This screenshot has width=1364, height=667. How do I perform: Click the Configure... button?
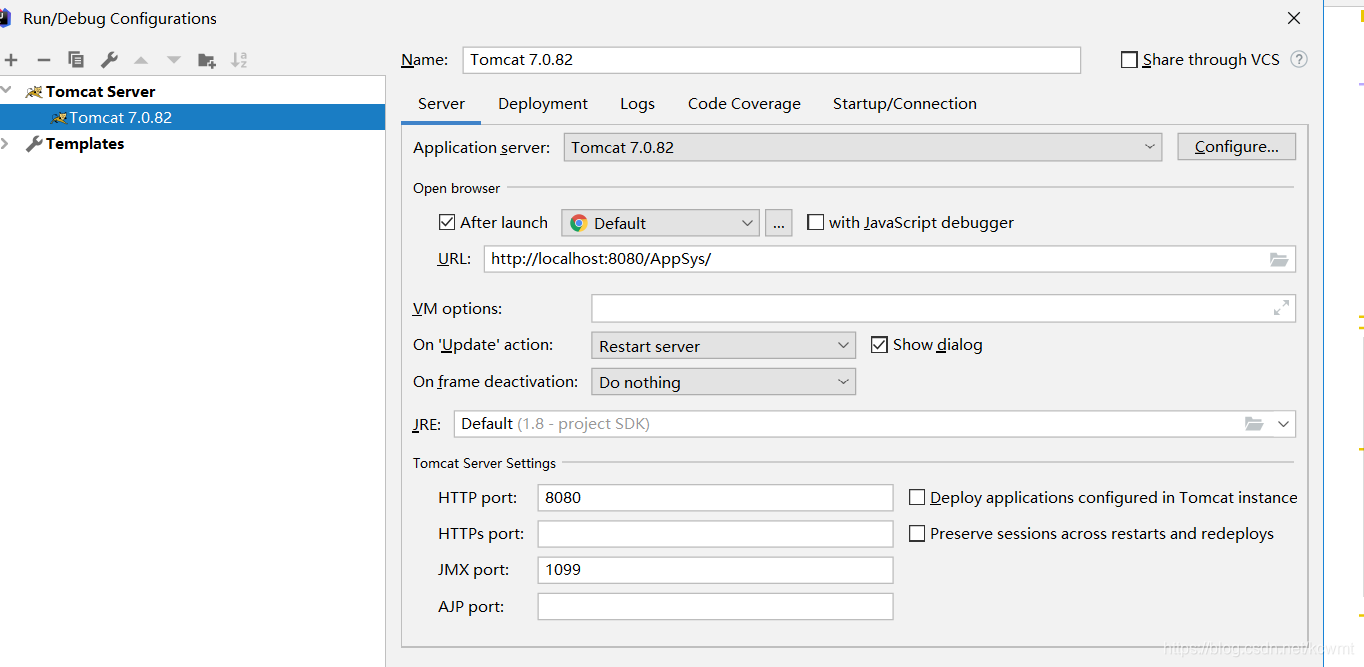tap(1236, 147)
